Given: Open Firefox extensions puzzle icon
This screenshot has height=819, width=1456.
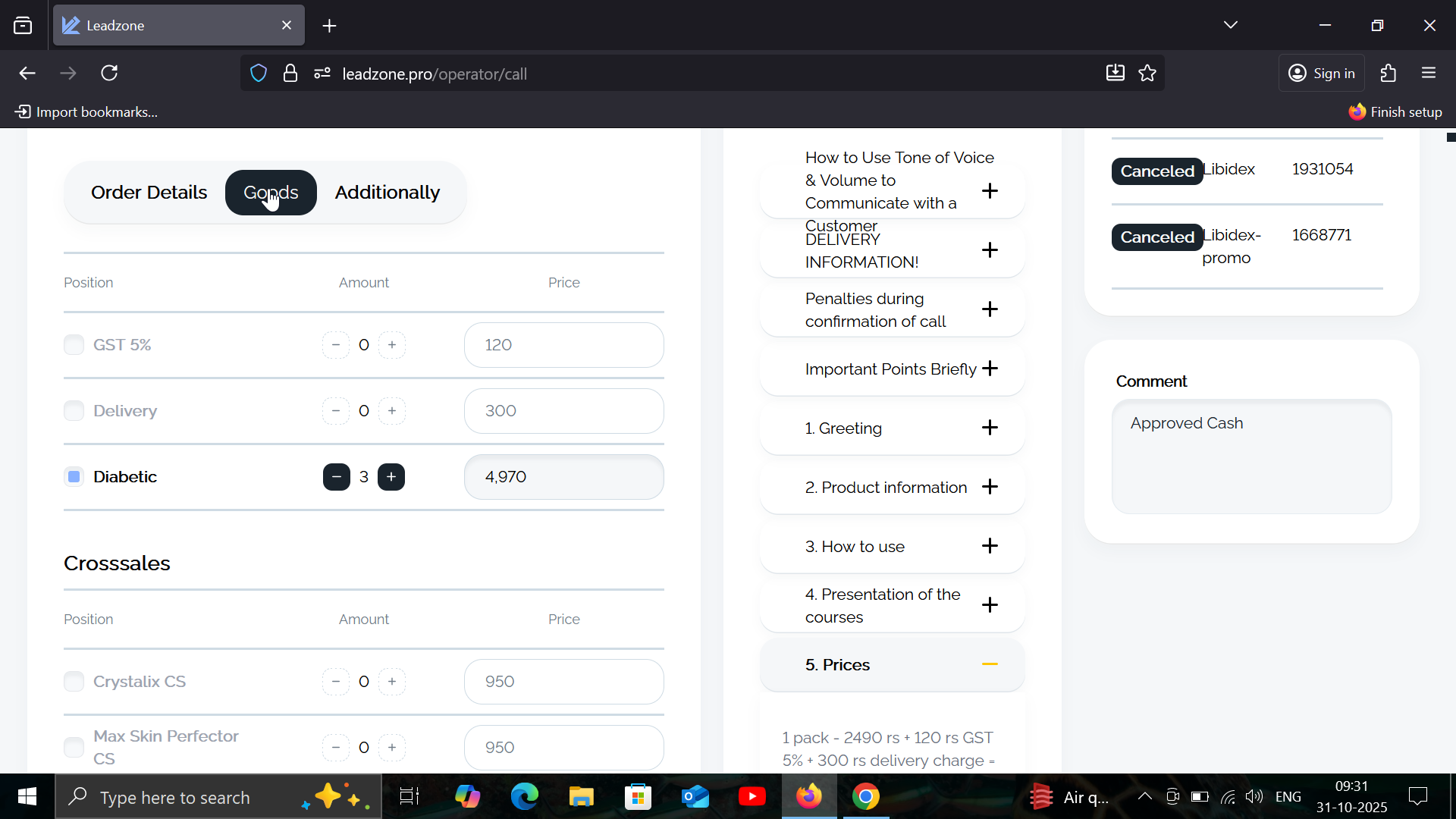Looking at the screenshot, I should 1389,74.
